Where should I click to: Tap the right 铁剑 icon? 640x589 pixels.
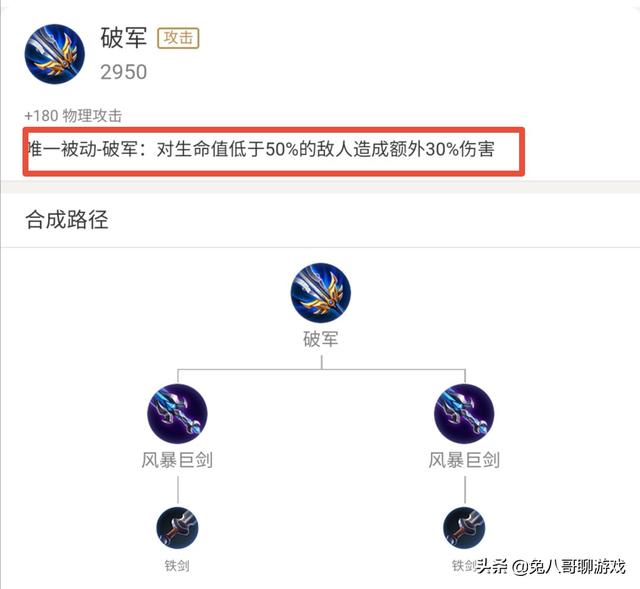[x=464, y=528]
